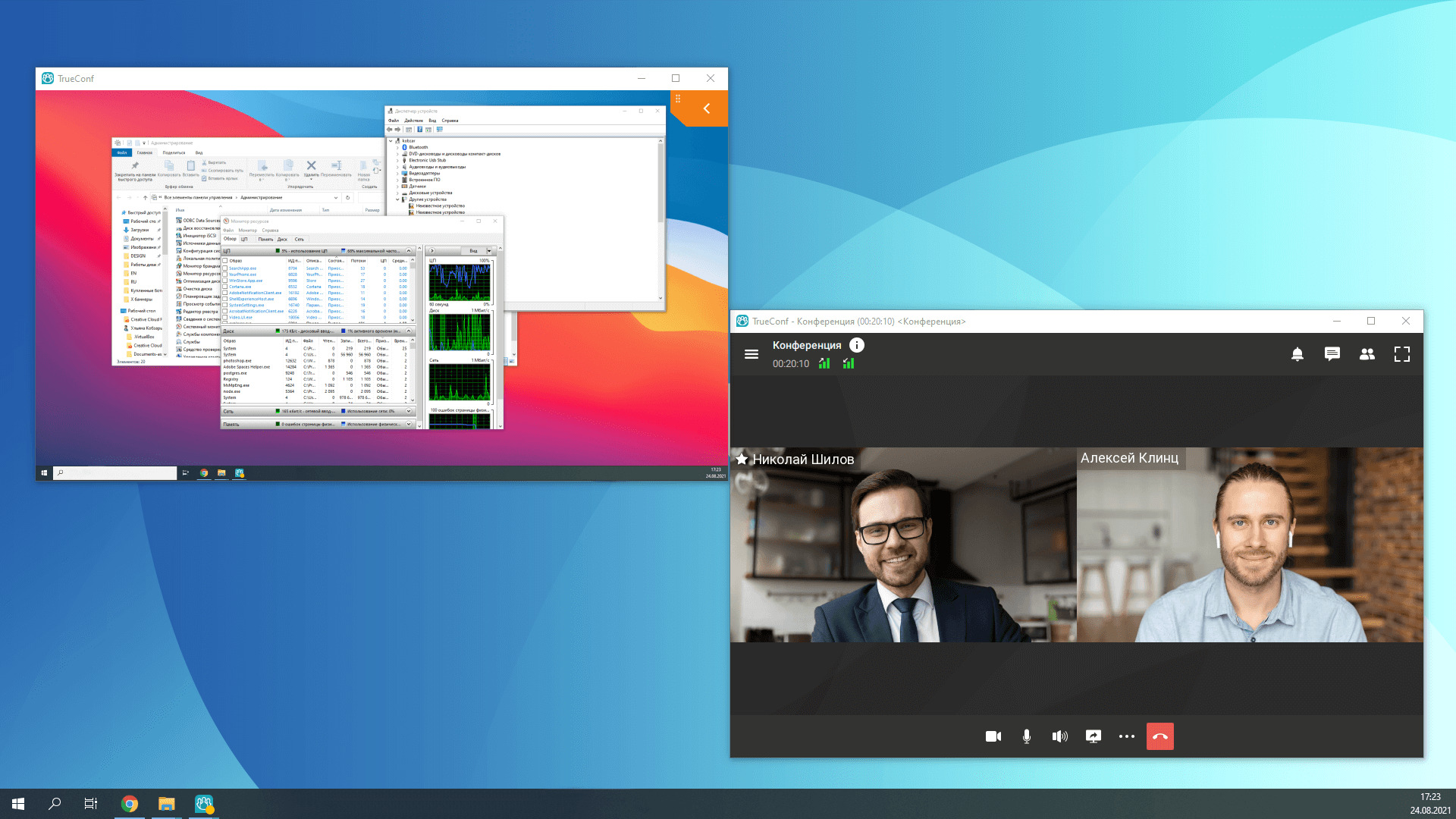The image size is (1456, 819).
Task: Click the back arrow in Device Manager toolbar
Action: (390, 130)
